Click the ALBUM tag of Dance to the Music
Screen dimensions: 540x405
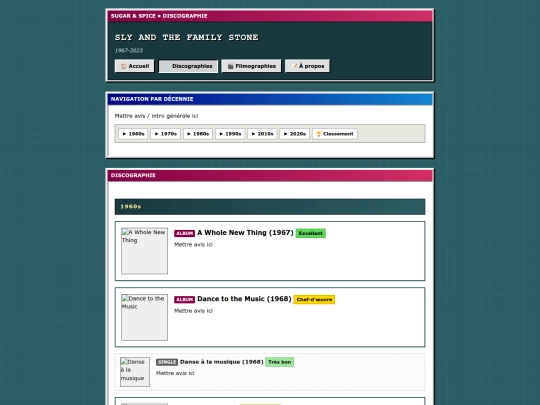(x=185, y=300)
